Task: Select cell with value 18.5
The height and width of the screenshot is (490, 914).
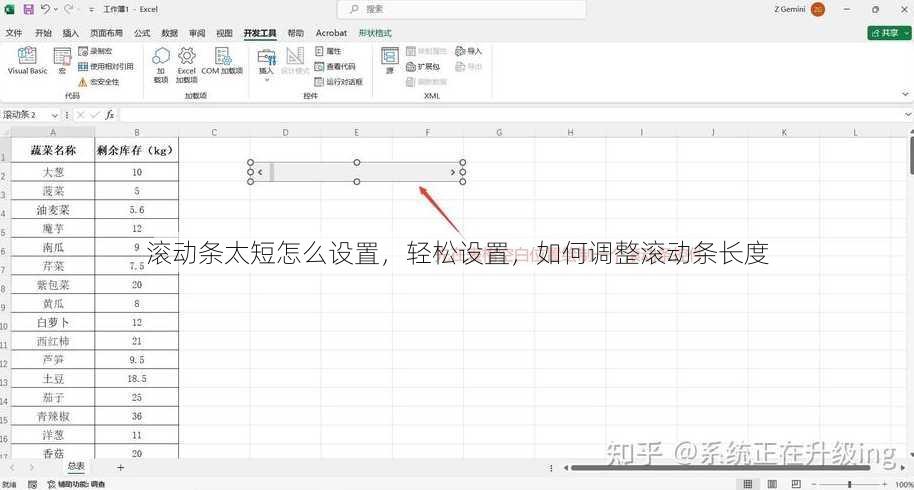Action: click(136, 379)
